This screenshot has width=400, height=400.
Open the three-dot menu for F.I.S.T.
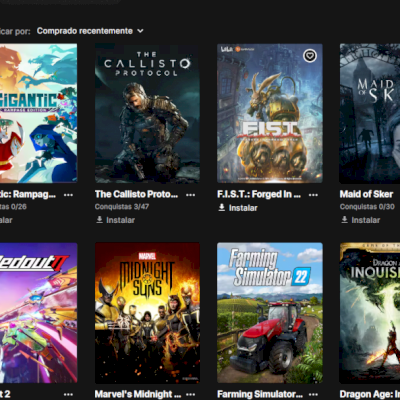pyautogui.click(x=313, y=195)
